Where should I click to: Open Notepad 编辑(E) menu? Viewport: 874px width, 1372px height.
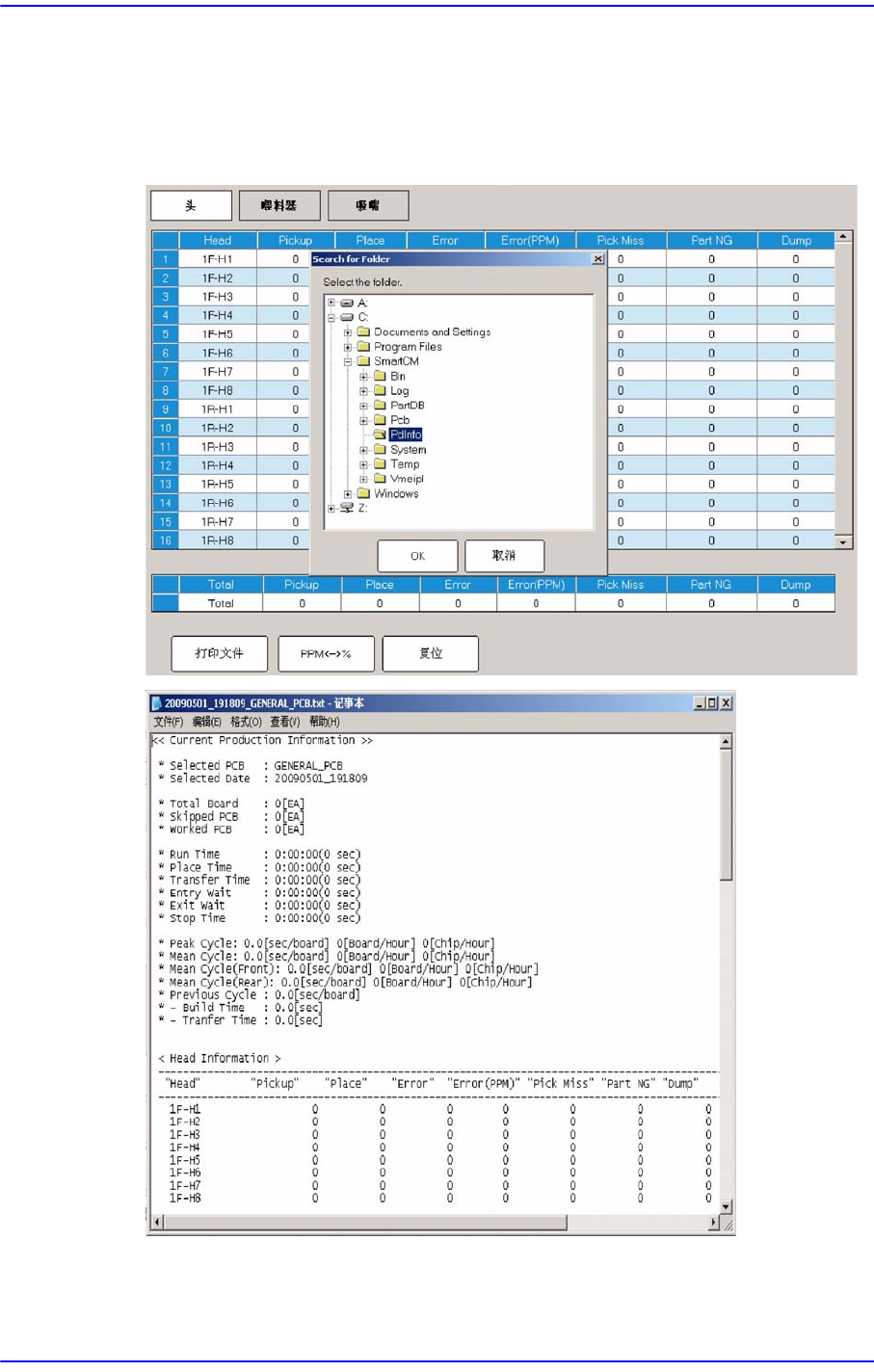tap(206, 722)
